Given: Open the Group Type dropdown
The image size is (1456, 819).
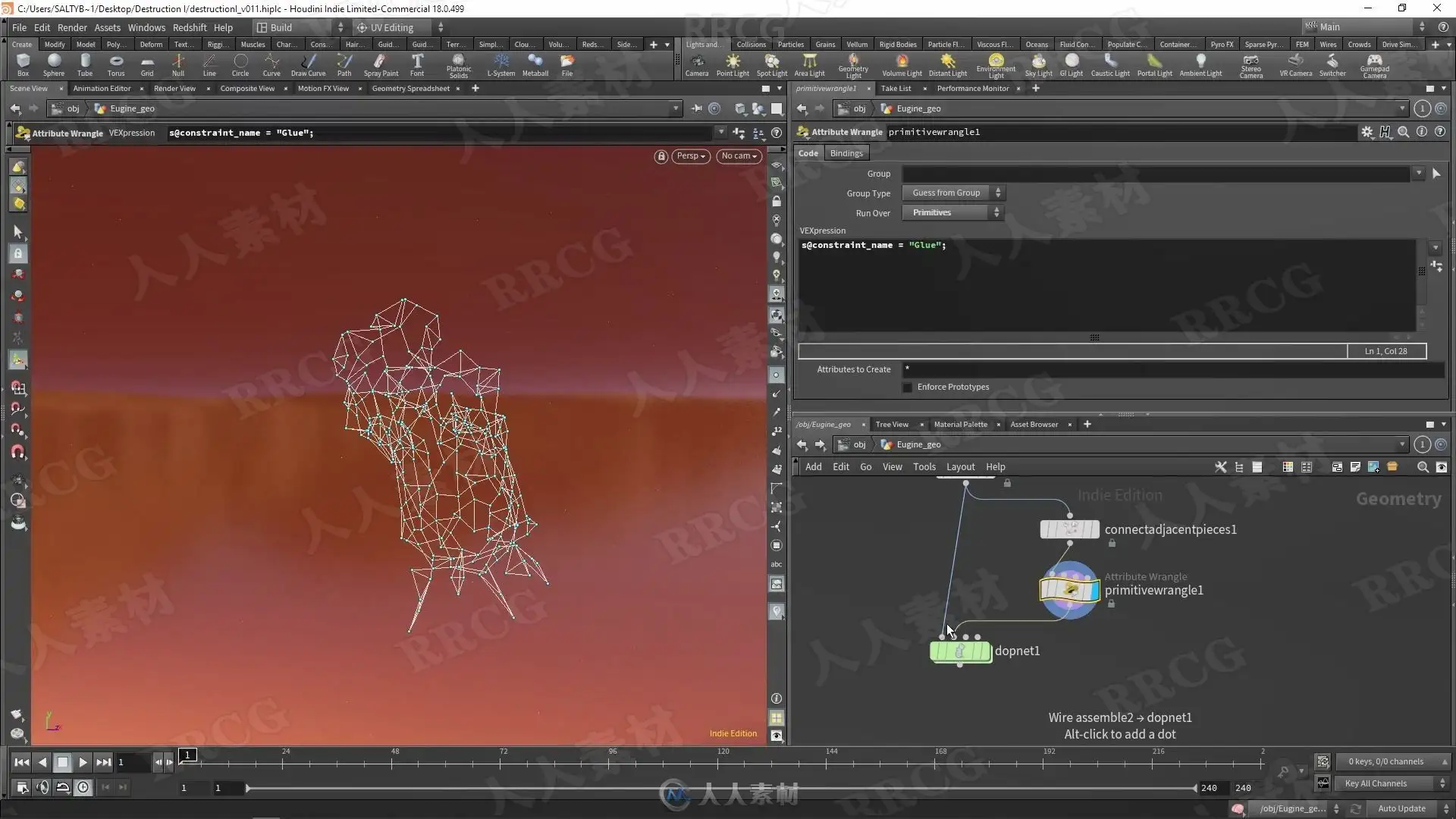Looking at the screenshot, I should click(952, 193).
